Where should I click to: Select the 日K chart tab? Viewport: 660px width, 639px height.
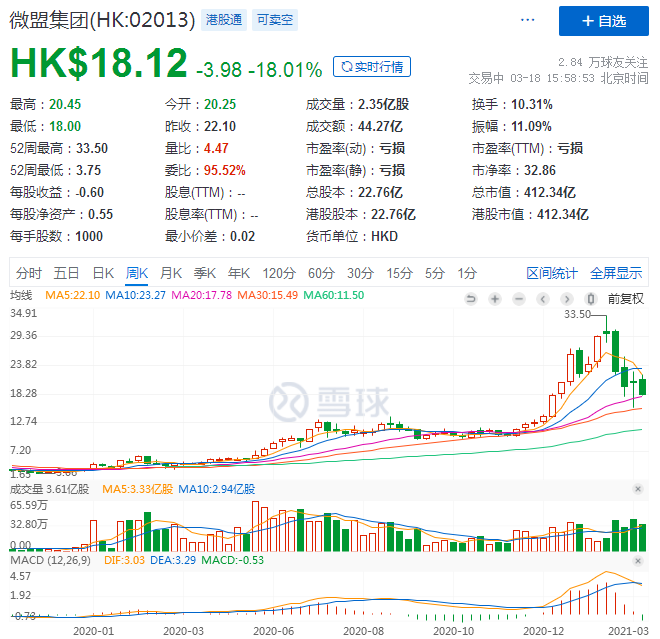click(103, 273)
